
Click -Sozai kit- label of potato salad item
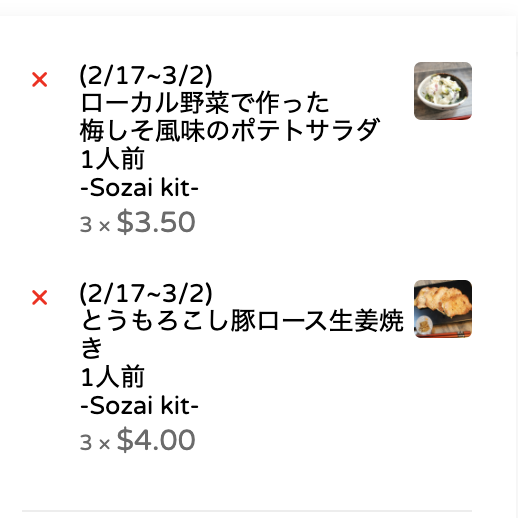point(139,188)
